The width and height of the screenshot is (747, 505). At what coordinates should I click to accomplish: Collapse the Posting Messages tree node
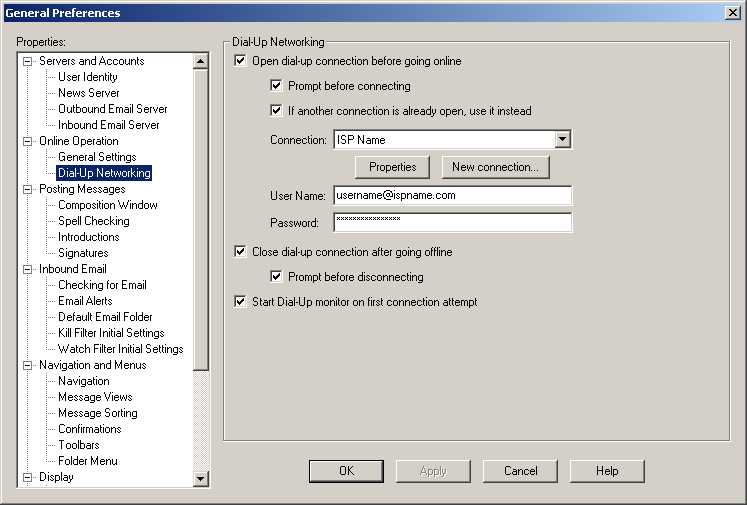pyautogui.click(x=27, y=189)
